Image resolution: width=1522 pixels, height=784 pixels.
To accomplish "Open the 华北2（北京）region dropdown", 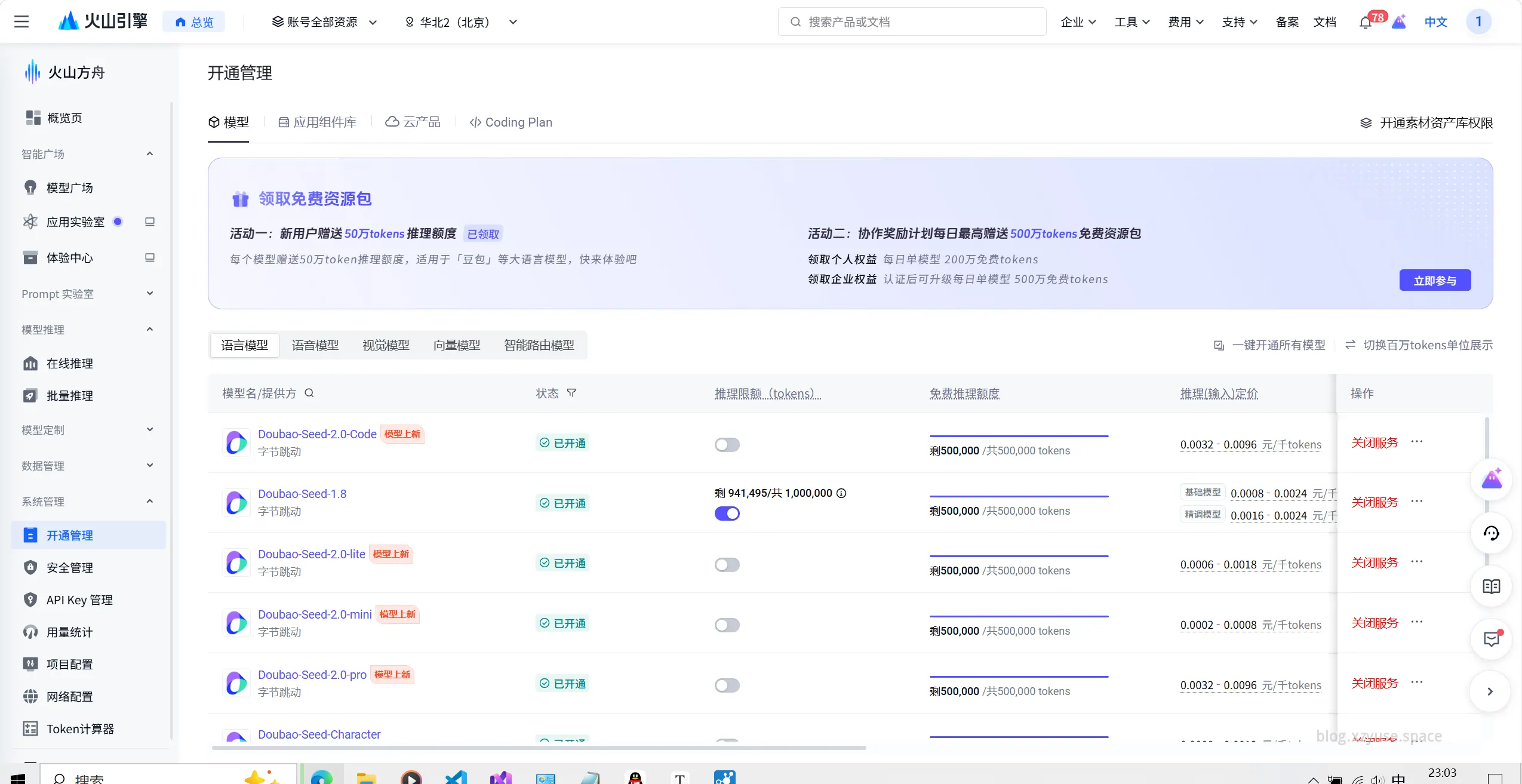I will 461,22.
